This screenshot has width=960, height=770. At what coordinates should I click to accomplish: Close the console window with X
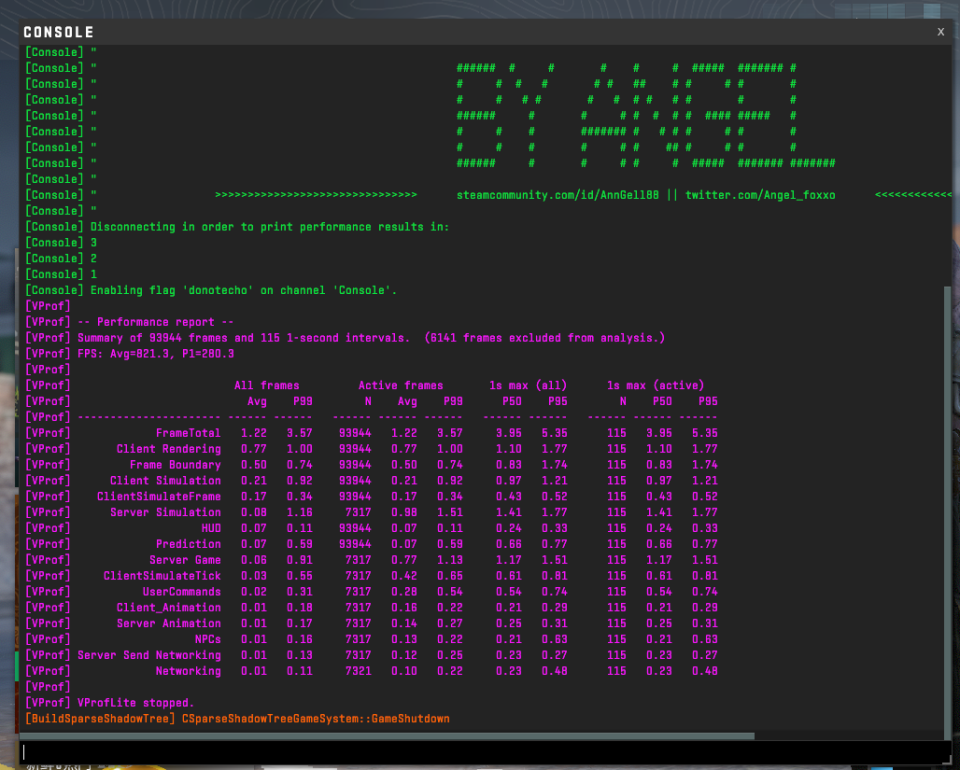940,32
